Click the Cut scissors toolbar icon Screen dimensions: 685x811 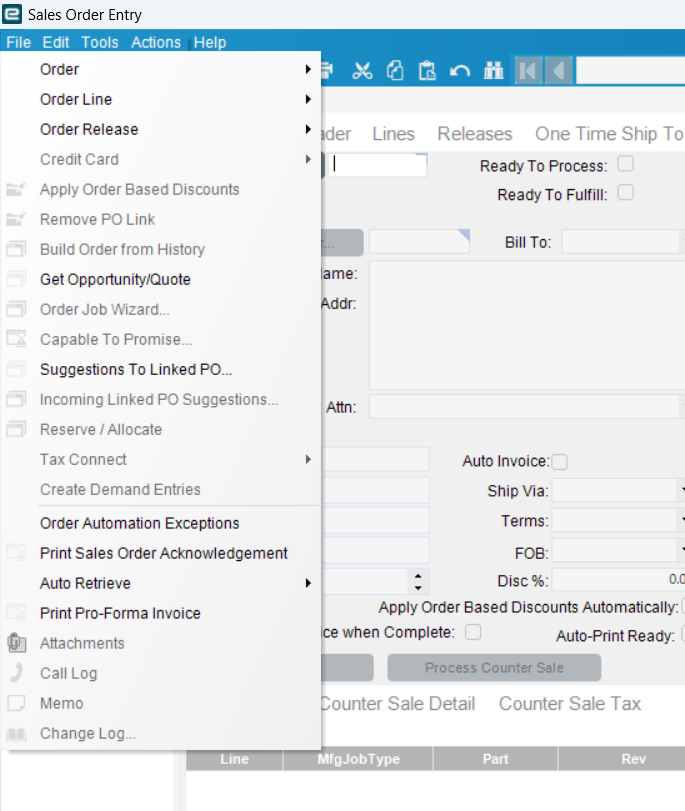tap(362, 71)
